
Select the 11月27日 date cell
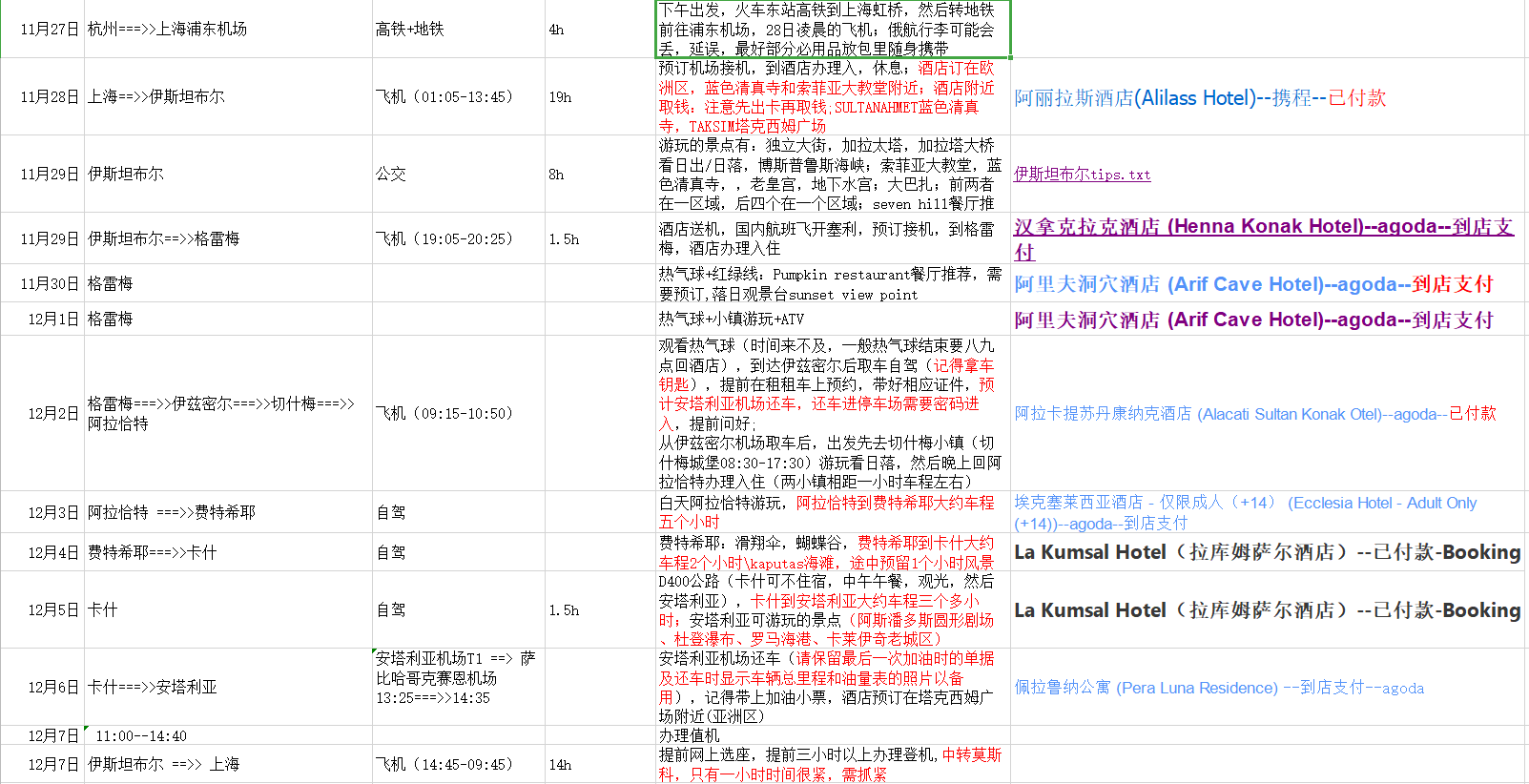pos(43,30)
